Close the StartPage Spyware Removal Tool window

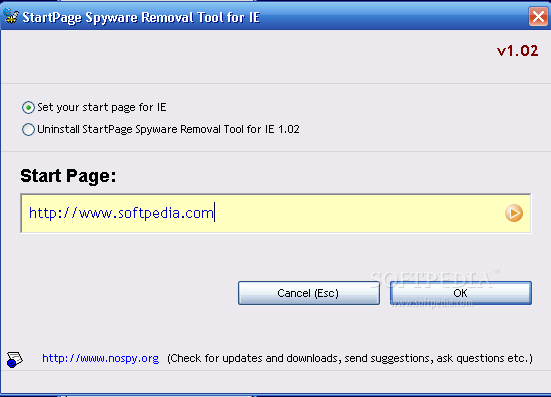coord(538,16)
